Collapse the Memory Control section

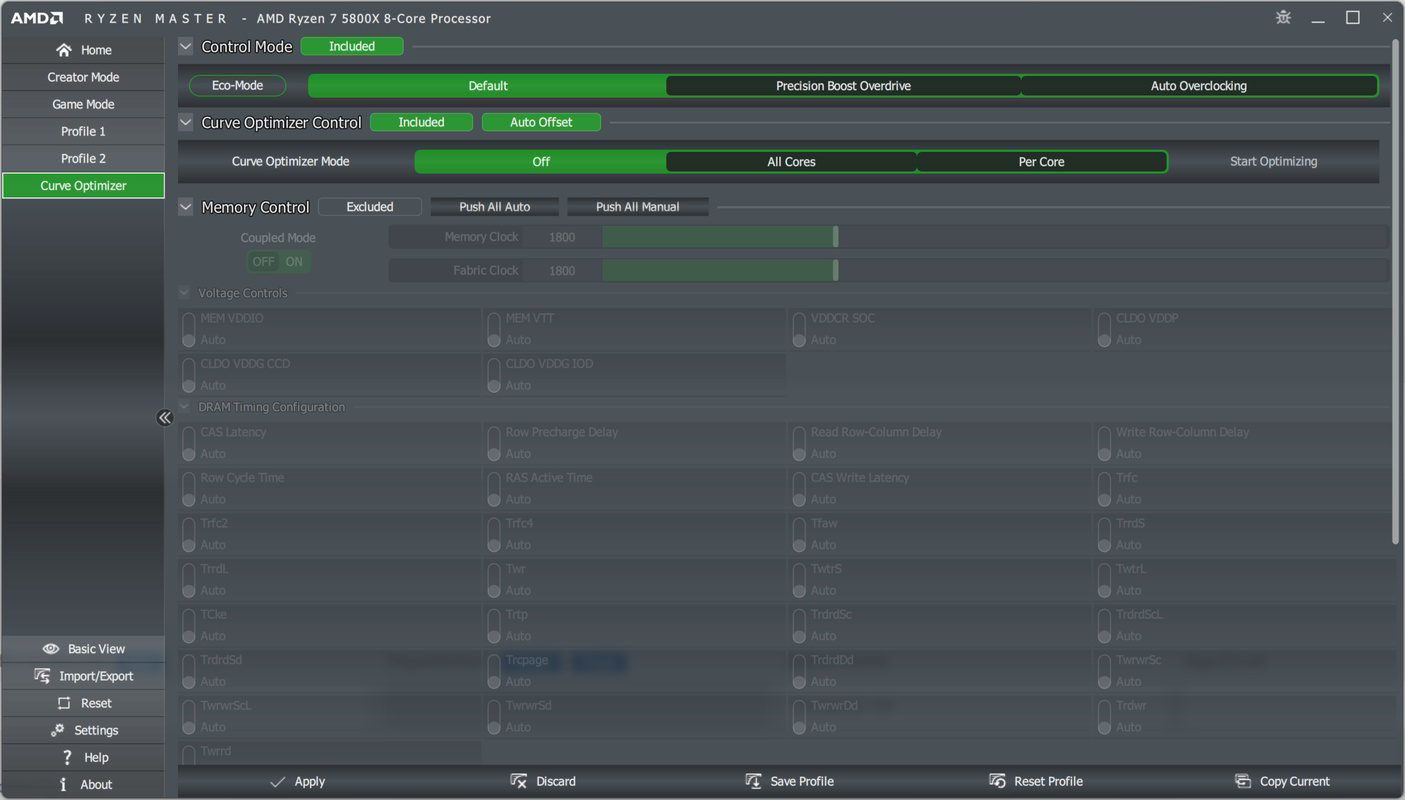[186, 207]
